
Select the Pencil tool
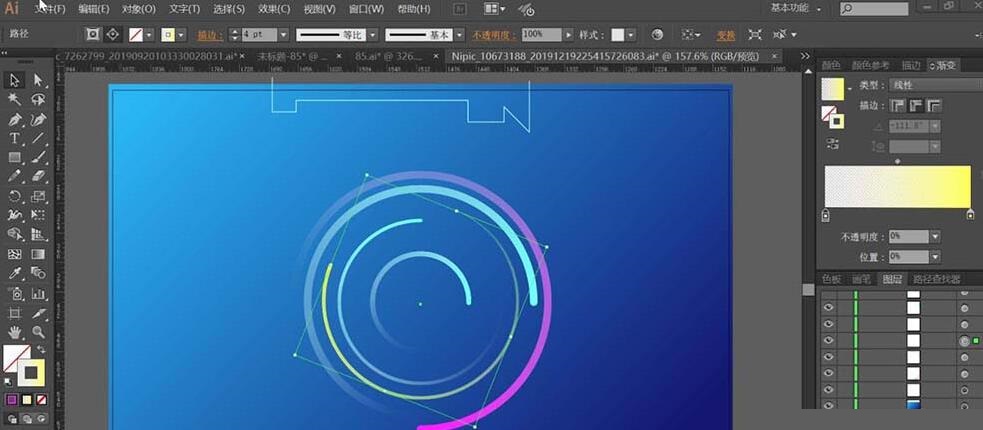pyautogui.click(x=14, y=176)
